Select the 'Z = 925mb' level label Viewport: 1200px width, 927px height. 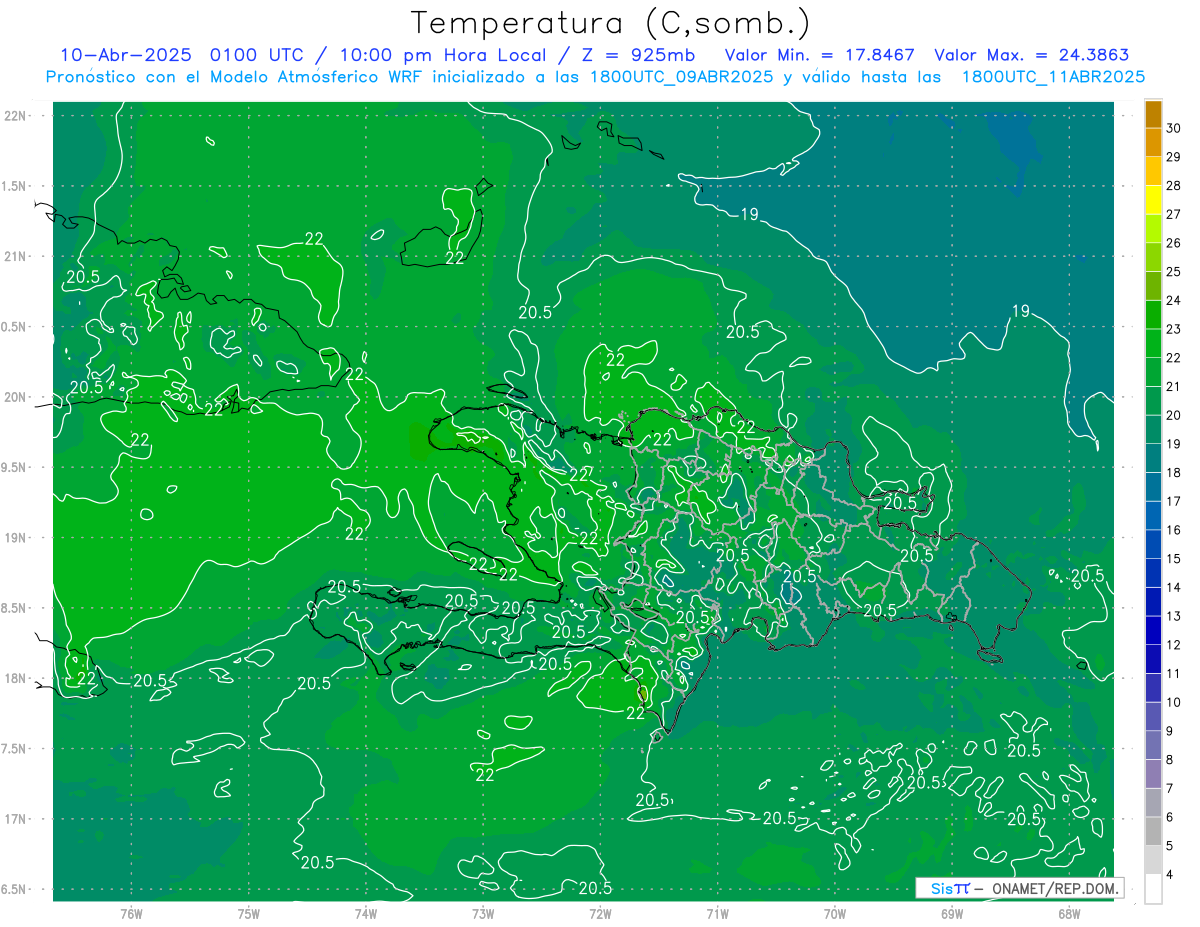(637, 55)
